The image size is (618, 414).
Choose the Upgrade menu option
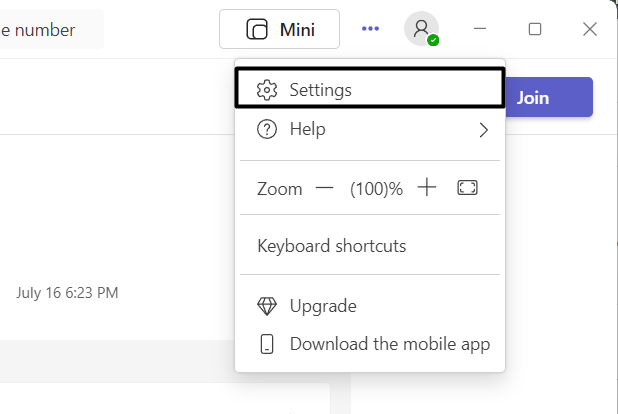click(323, 306)
